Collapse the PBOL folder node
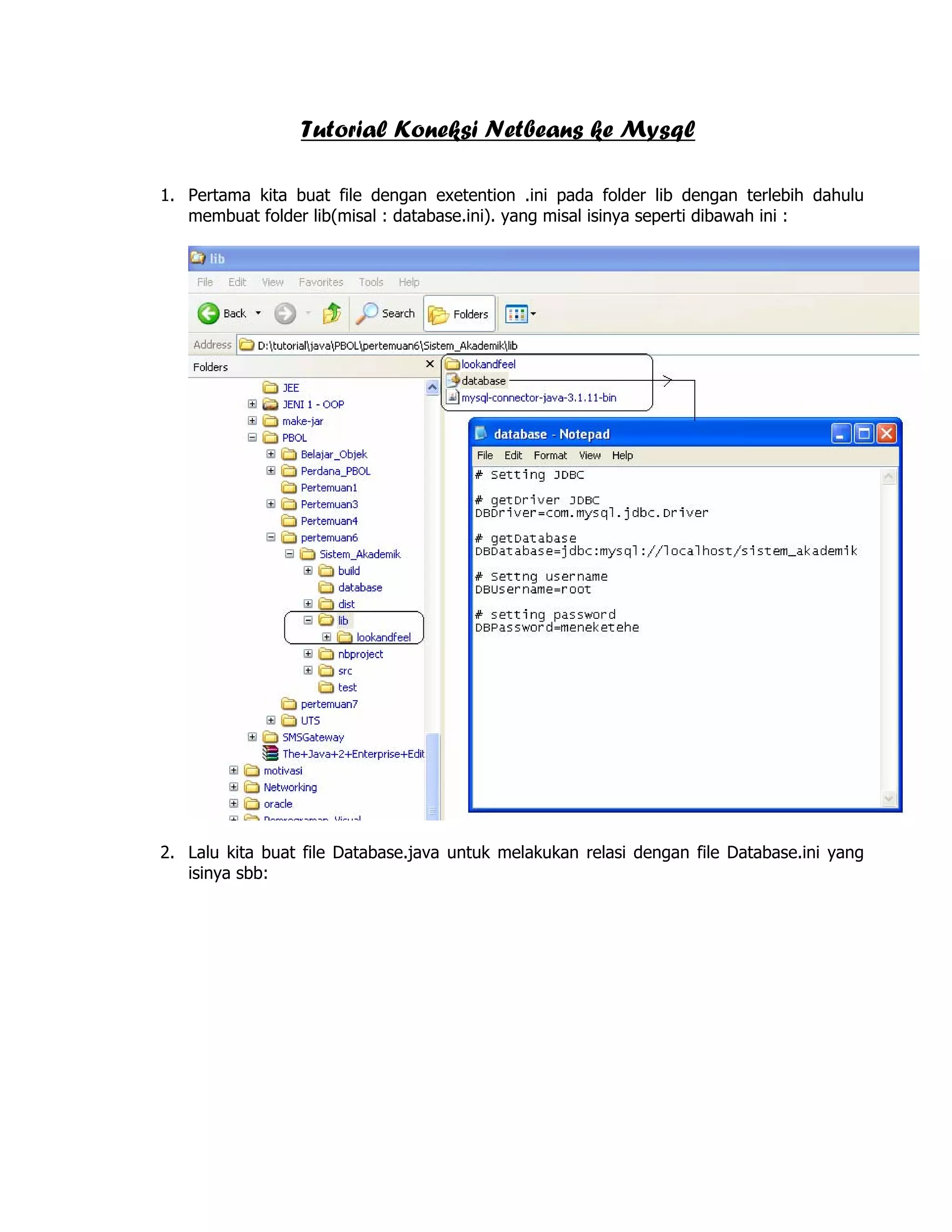The width and height of the screenshot is (952, 1232). tap(252, 437)
